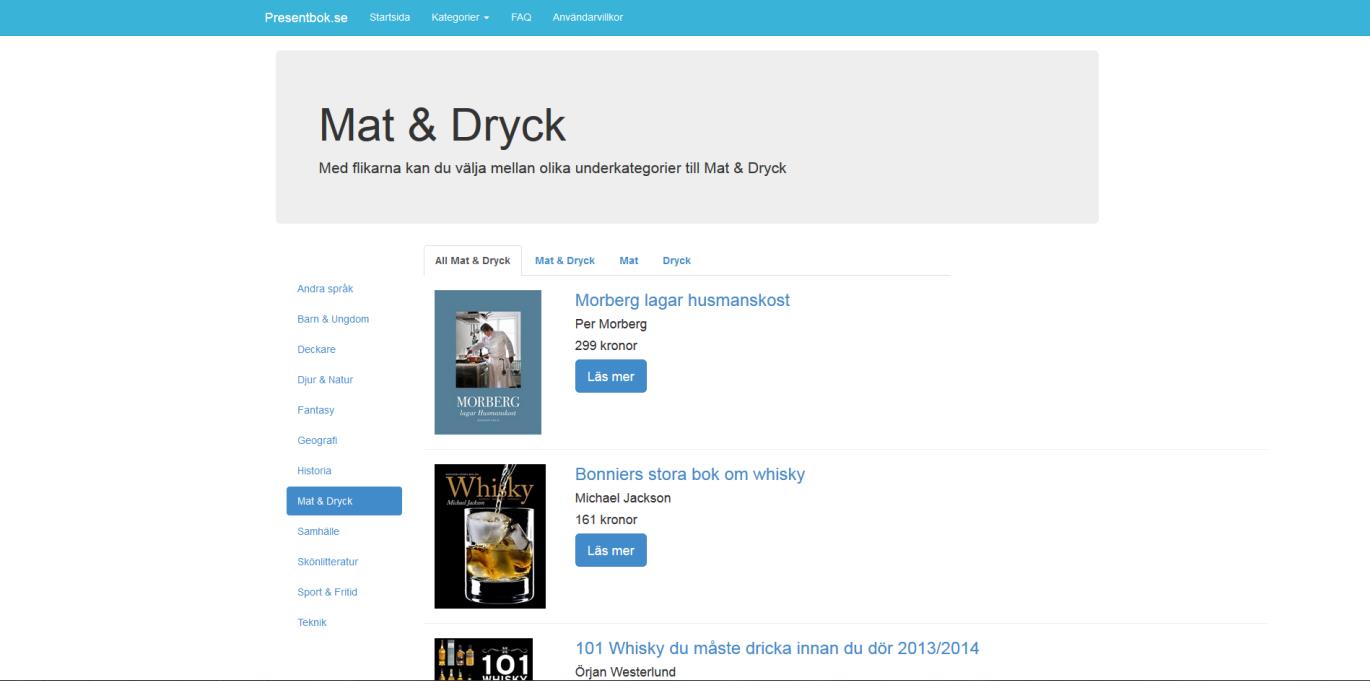
Task: Click Läs mer for Bonniers whisky book
Action: 611,550
